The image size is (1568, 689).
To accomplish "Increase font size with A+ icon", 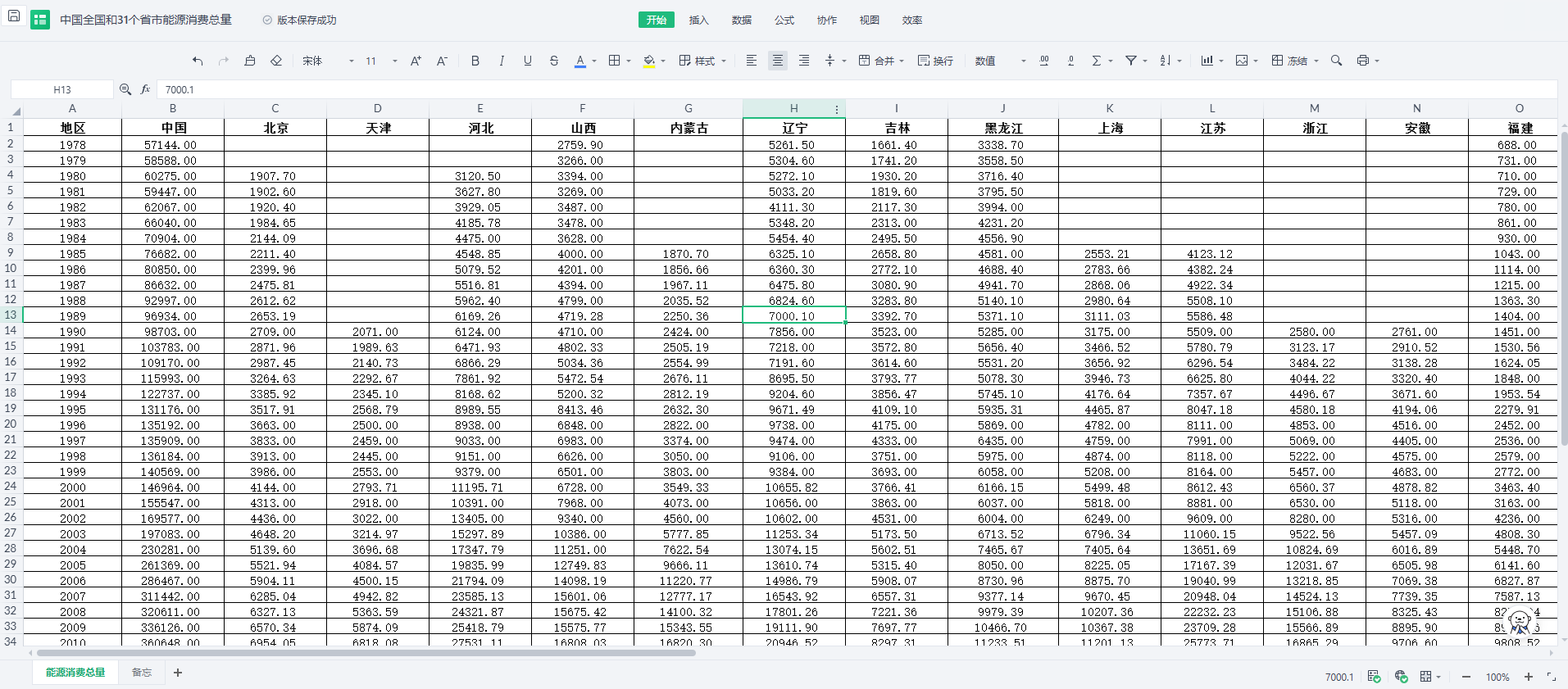I will click(x=416, y=61).
